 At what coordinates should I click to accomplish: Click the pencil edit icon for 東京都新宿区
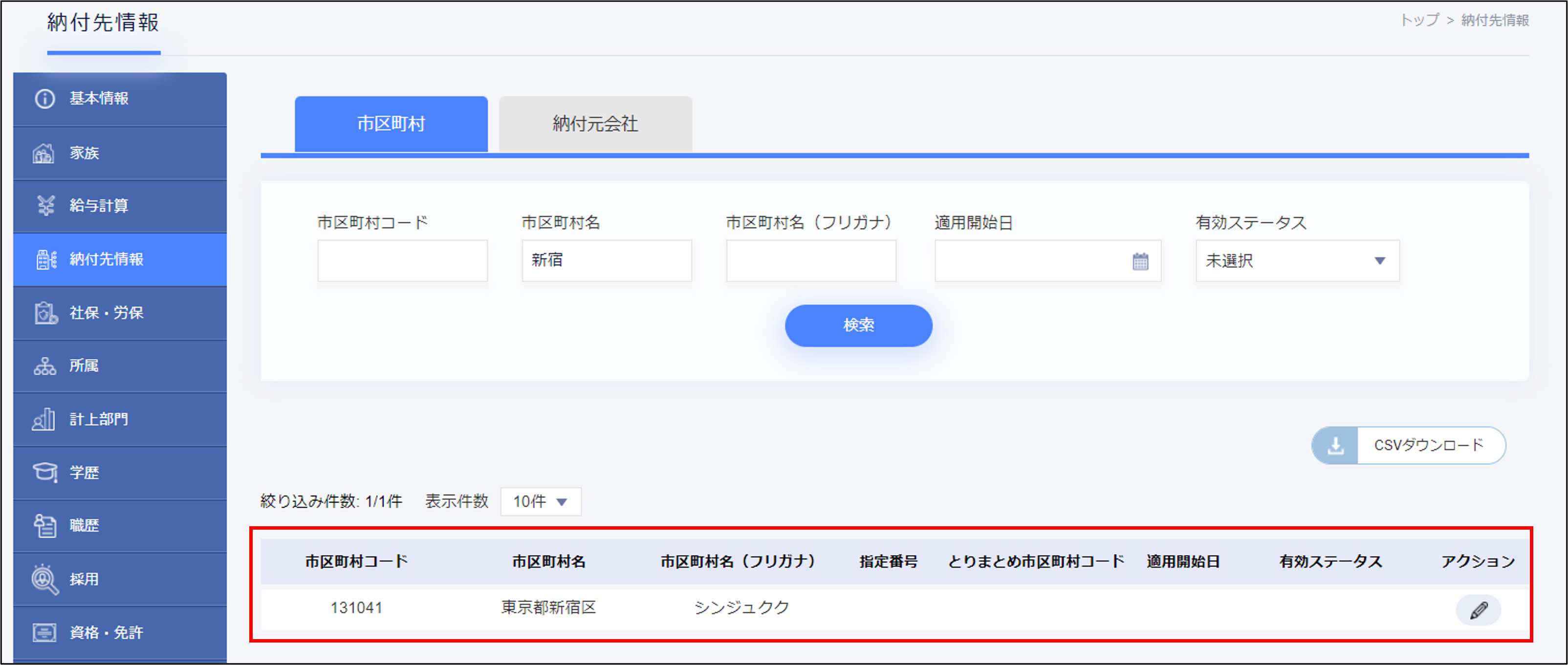pos(1478,610)
